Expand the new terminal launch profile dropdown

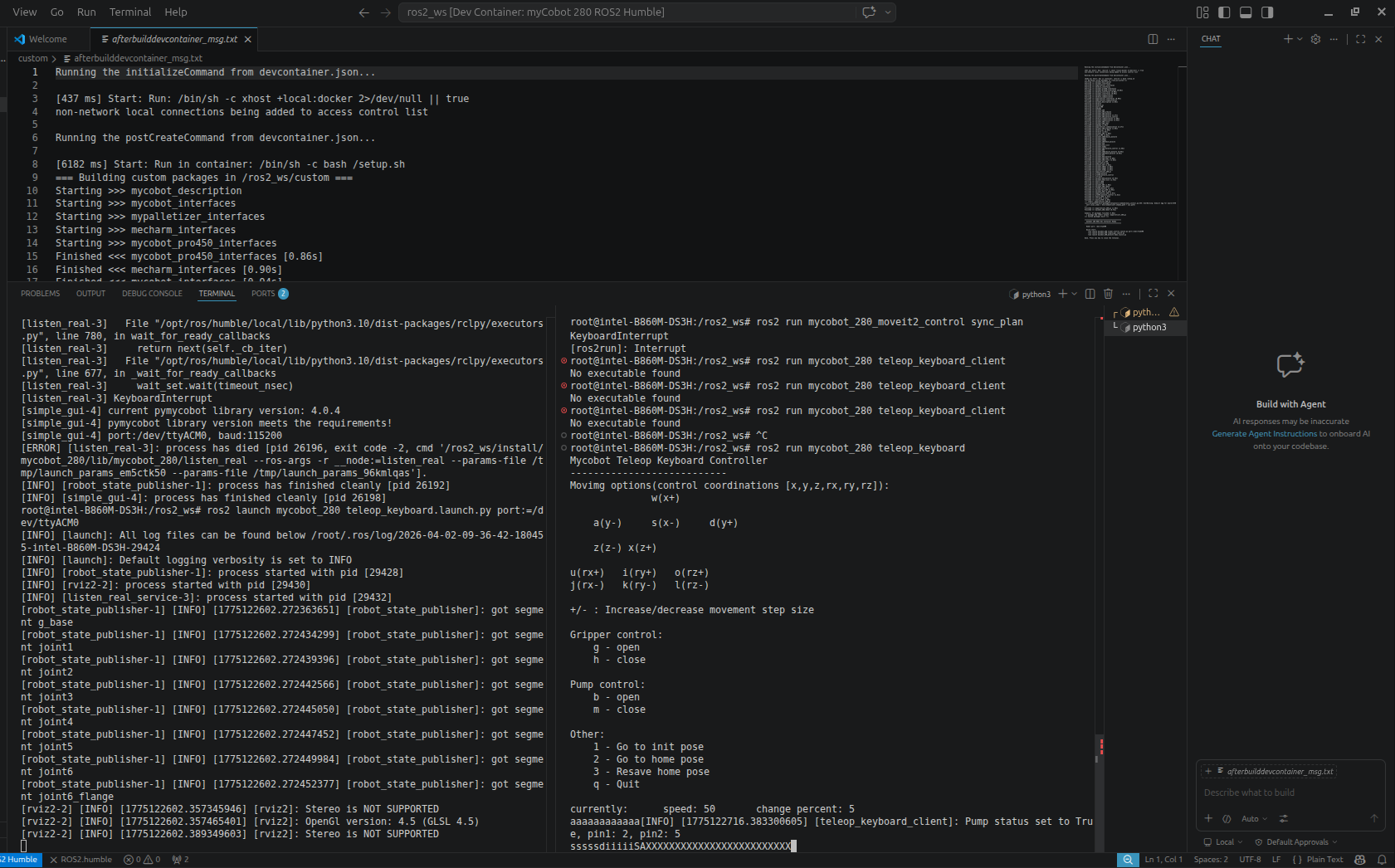tap(1074, 294)
